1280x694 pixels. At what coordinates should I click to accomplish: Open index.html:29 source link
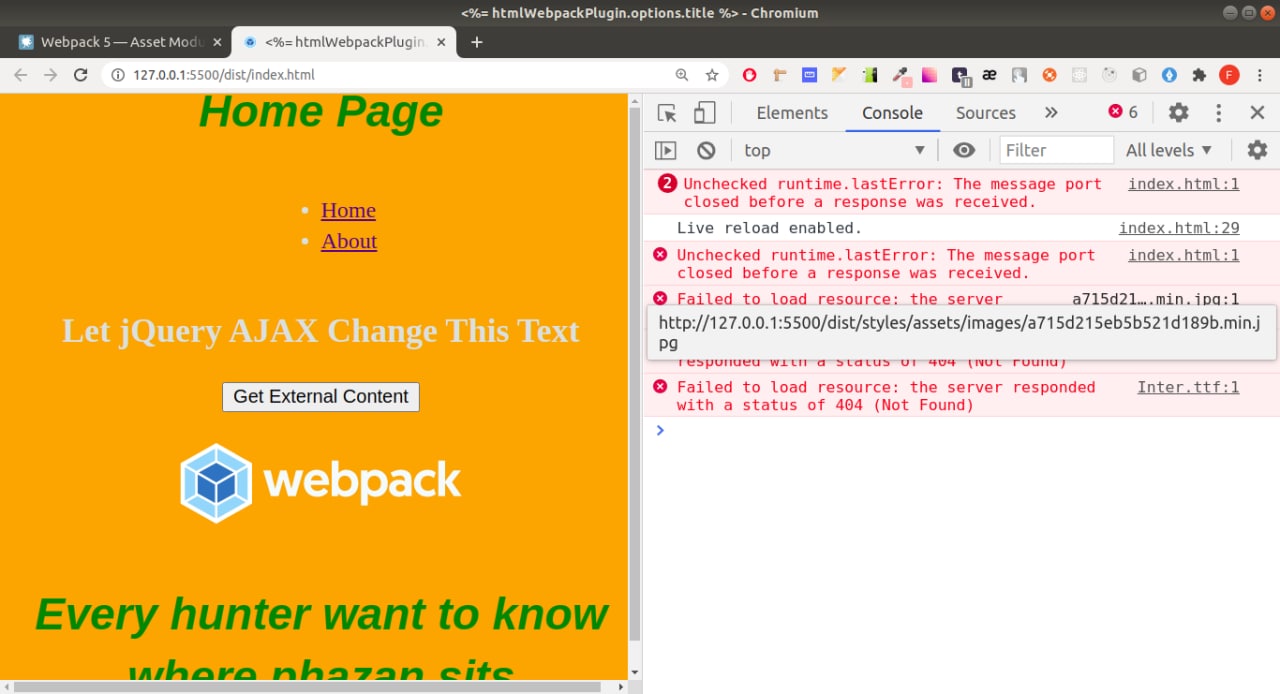(x=1178, y=228)
